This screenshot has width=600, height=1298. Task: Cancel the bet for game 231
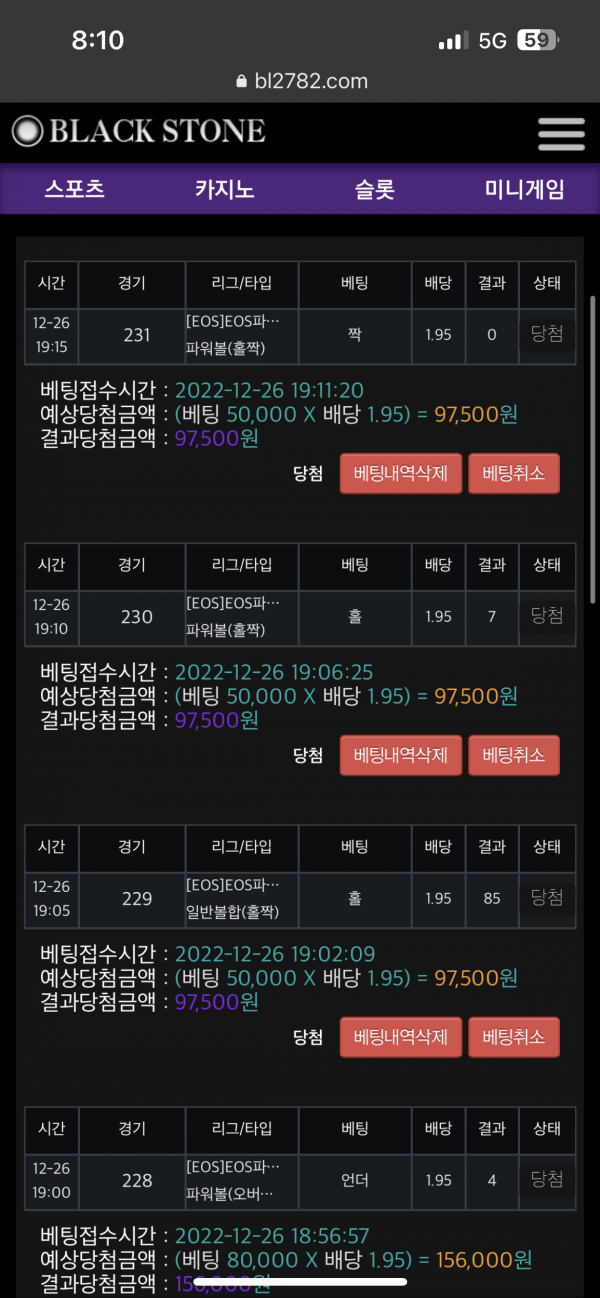coord(514,474)
